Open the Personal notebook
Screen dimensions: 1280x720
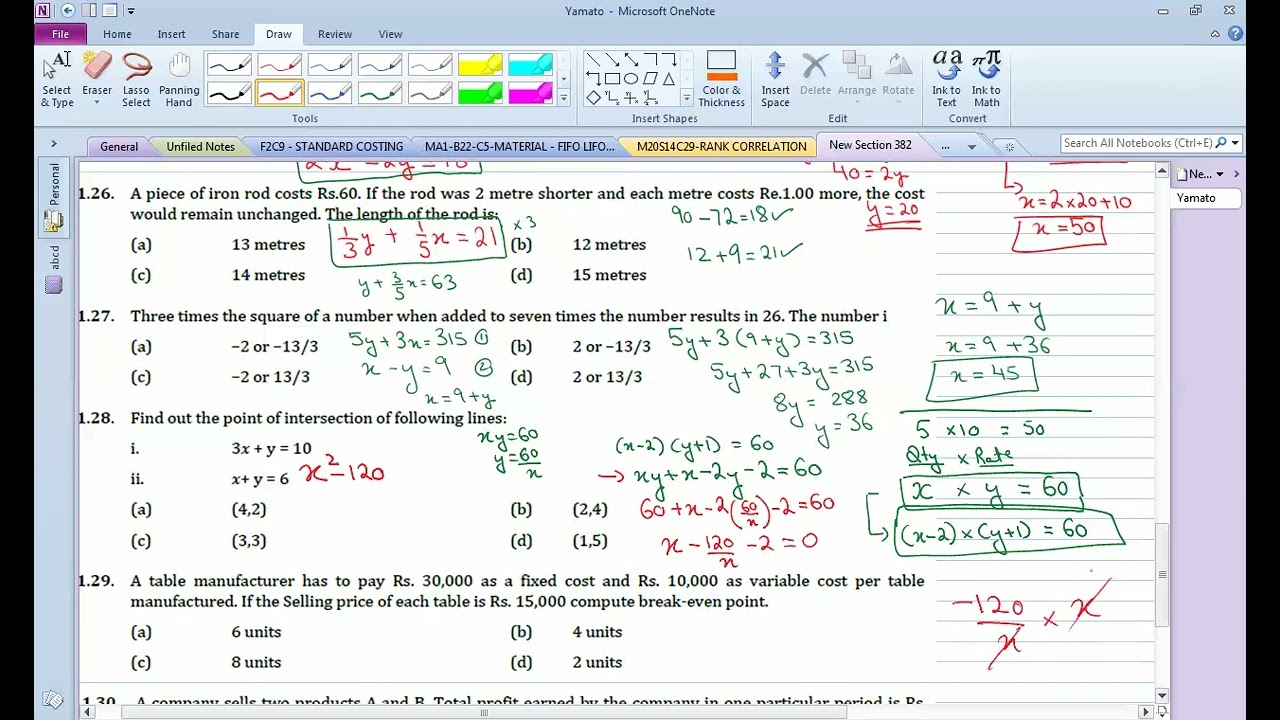(x=54, y=196)
